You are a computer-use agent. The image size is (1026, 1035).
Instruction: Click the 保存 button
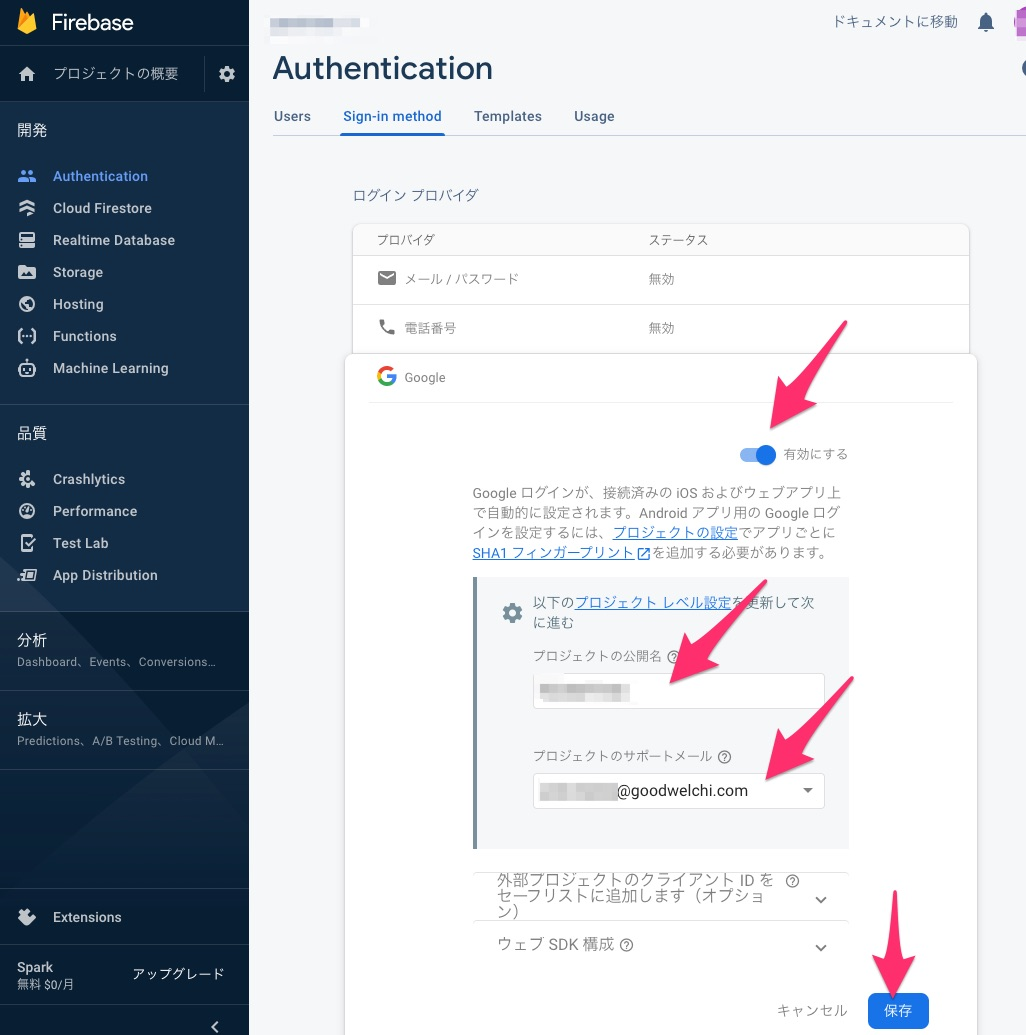pyautogui.click(x=898, y=1011)
